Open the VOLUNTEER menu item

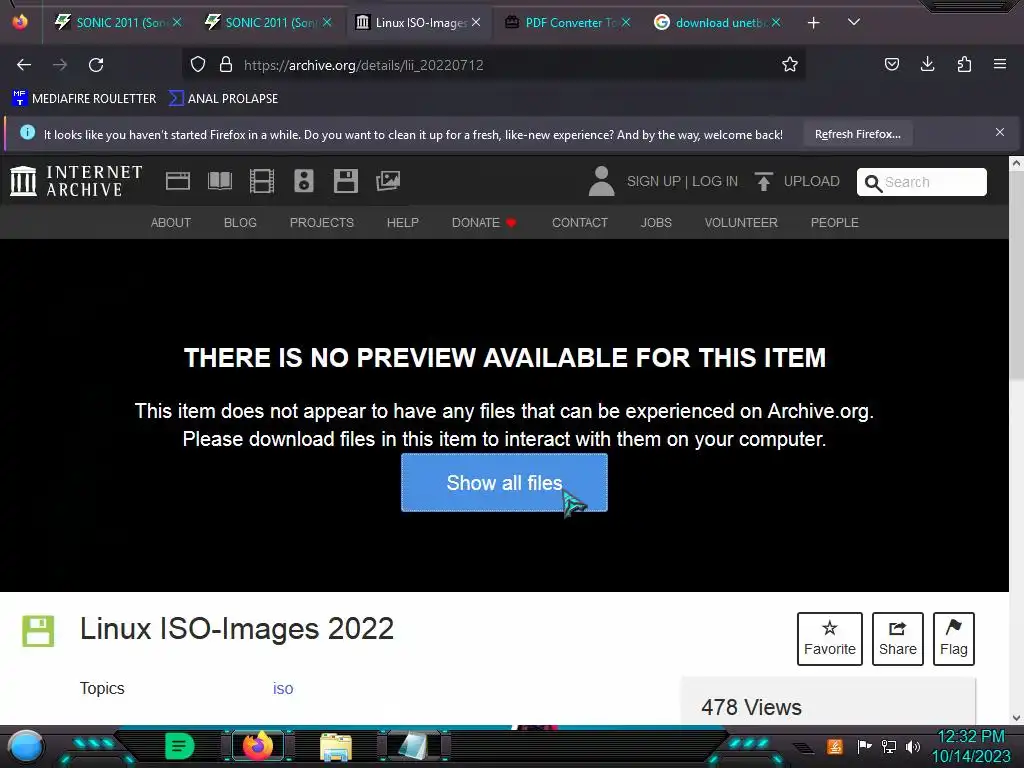click(741, 223)
